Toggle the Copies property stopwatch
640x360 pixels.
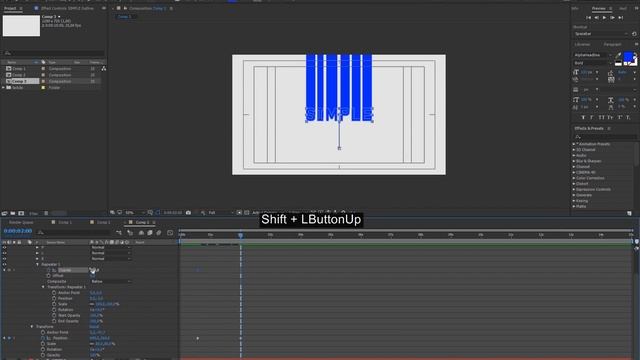(x=49, y=270)
